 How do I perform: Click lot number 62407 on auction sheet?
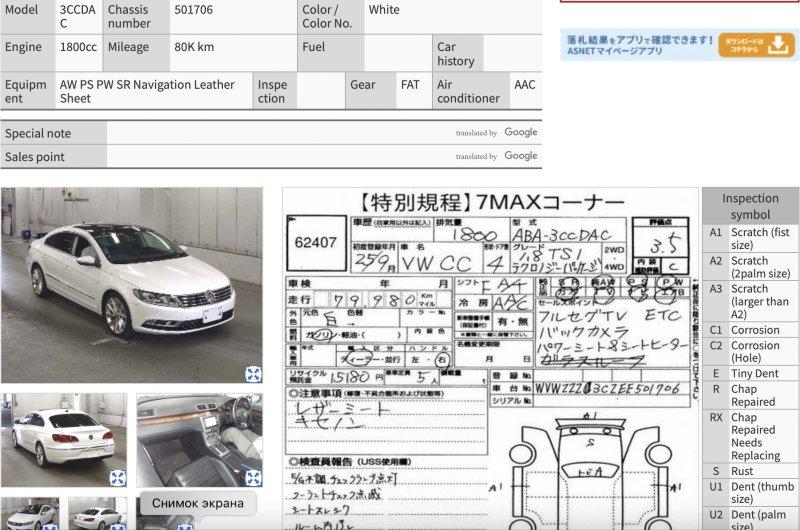click(x=315, y=241)
